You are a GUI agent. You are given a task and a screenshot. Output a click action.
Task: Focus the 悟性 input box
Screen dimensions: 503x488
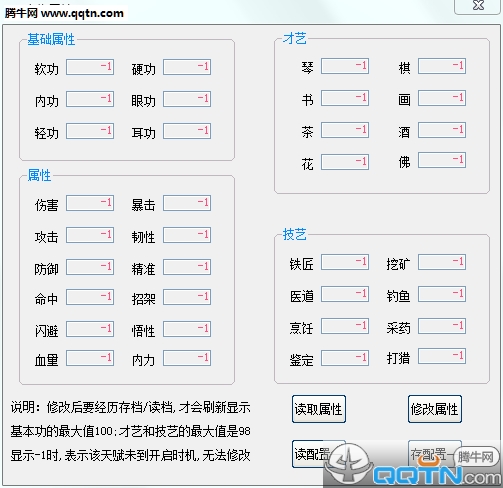coord(187,329)
